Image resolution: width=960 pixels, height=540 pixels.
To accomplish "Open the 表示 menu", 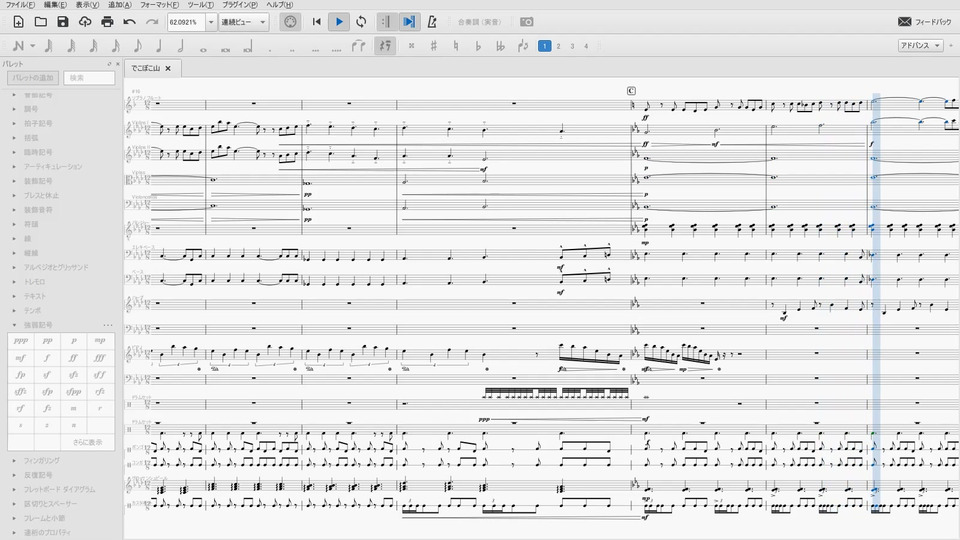I will 87,4.
